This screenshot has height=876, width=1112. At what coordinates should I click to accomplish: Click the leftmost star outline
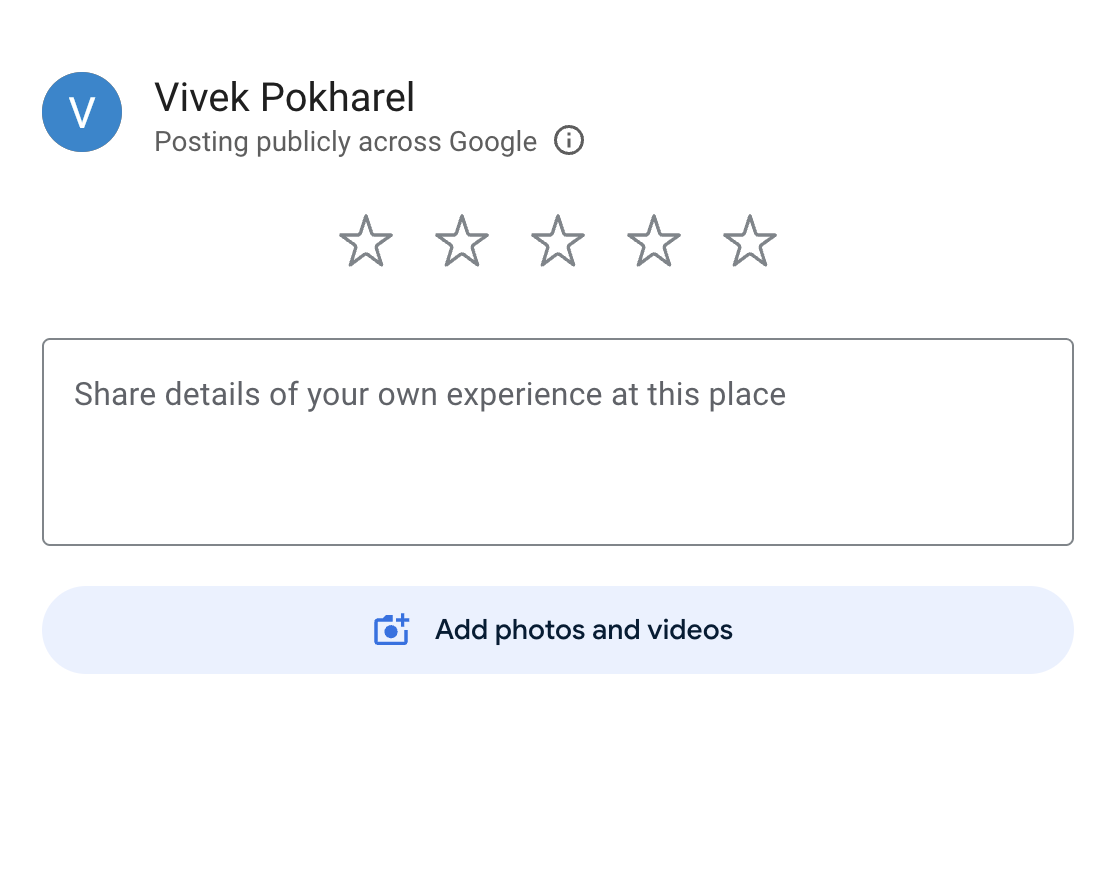[x=366, y=242]
